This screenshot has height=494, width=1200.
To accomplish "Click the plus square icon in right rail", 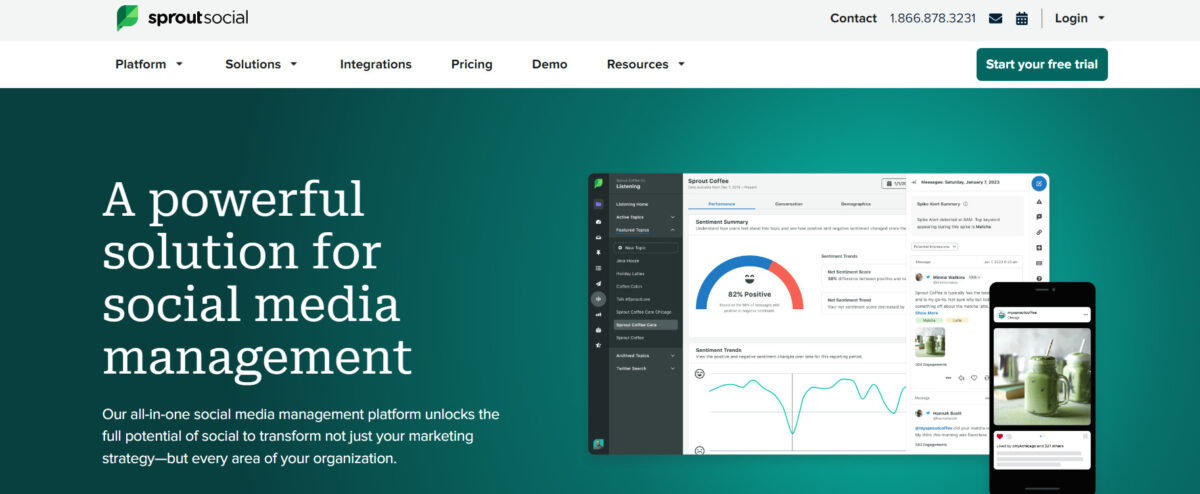I will click(x=1039, y=247).
